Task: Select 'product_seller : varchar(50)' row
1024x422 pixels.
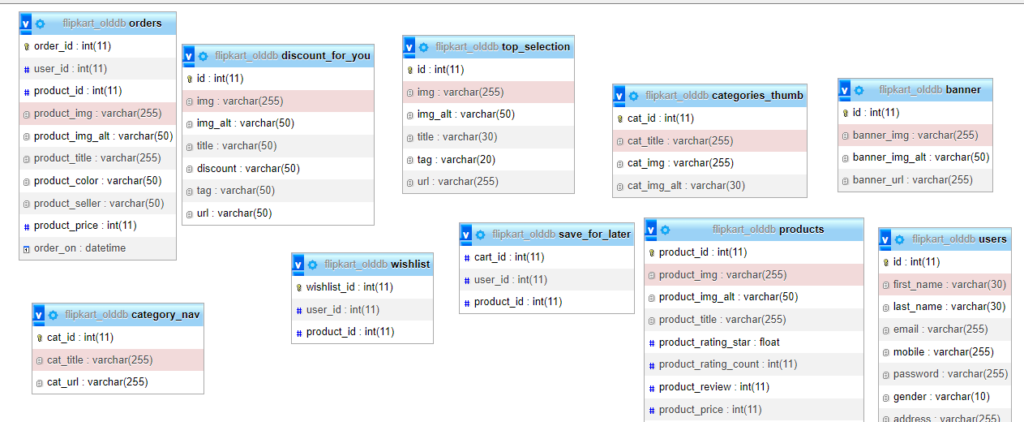Action: click(98, 204)
